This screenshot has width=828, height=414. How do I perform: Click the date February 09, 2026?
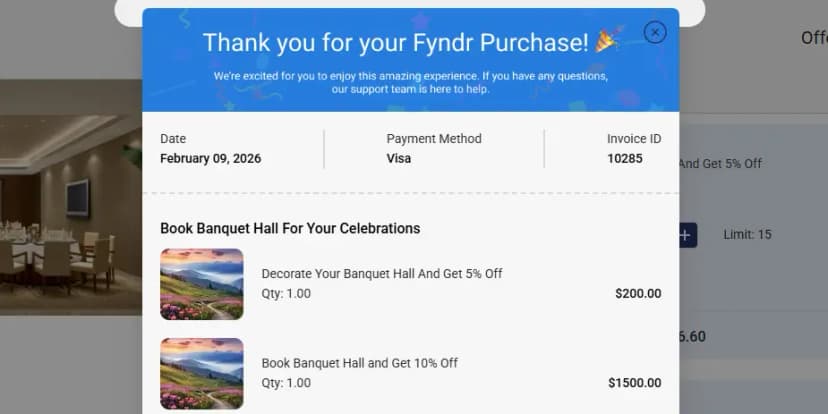pos(210,158)
